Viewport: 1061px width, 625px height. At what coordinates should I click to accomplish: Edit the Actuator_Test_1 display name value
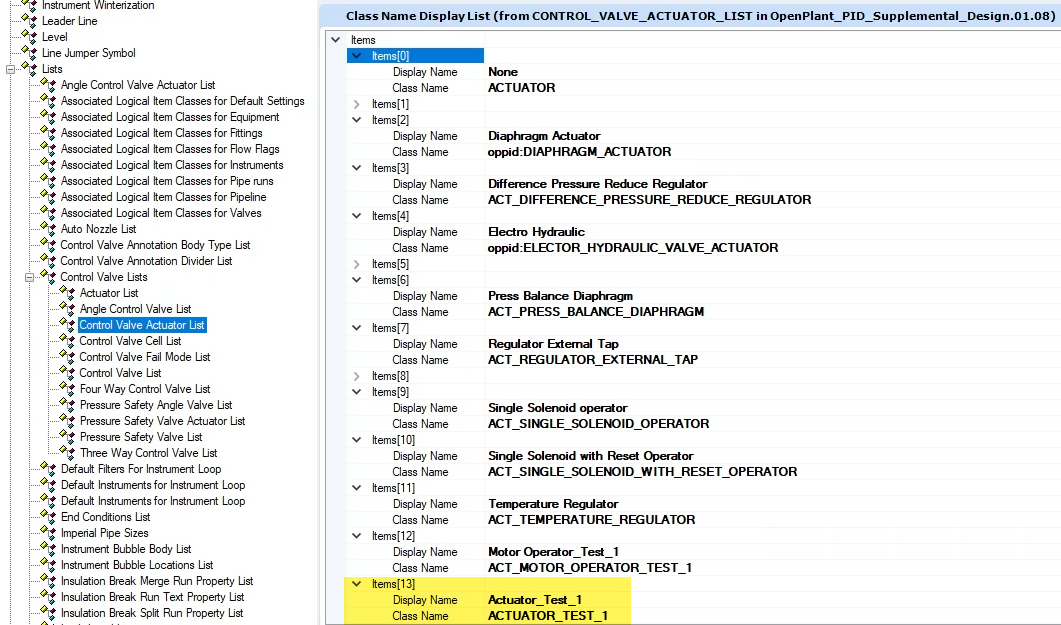click(534, 600)
